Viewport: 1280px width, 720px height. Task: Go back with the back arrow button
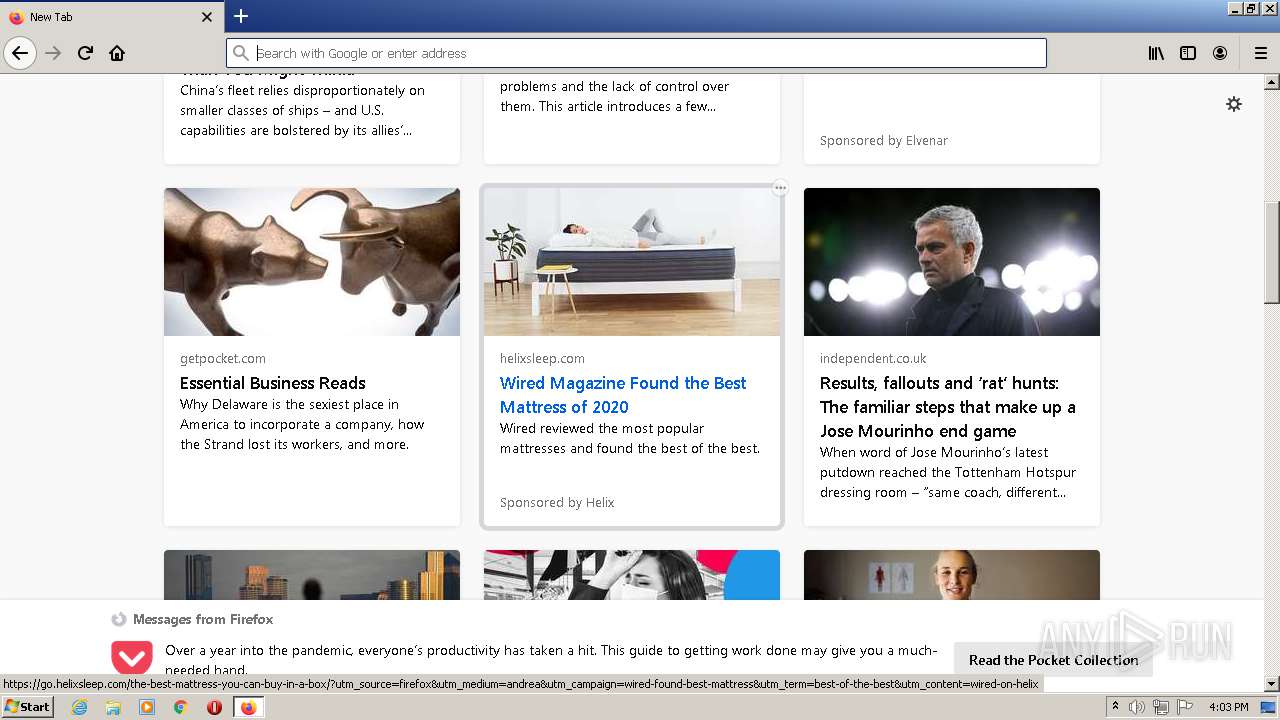(x=20, y=53)
